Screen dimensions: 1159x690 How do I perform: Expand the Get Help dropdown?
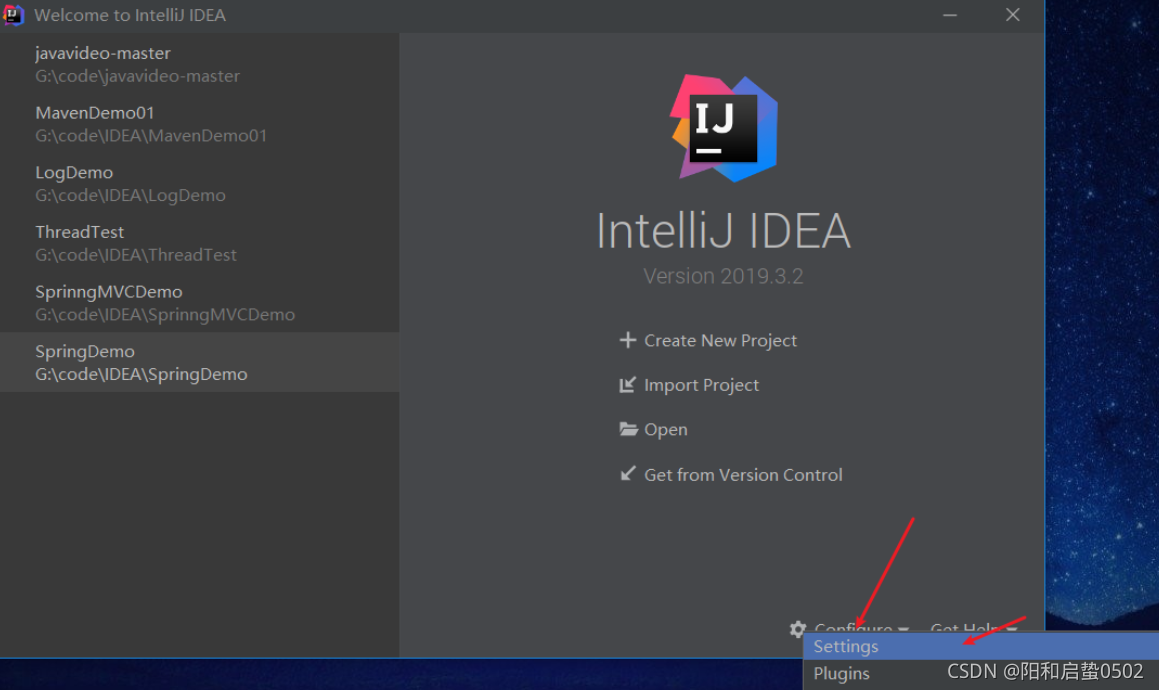(x=972, y=628)
